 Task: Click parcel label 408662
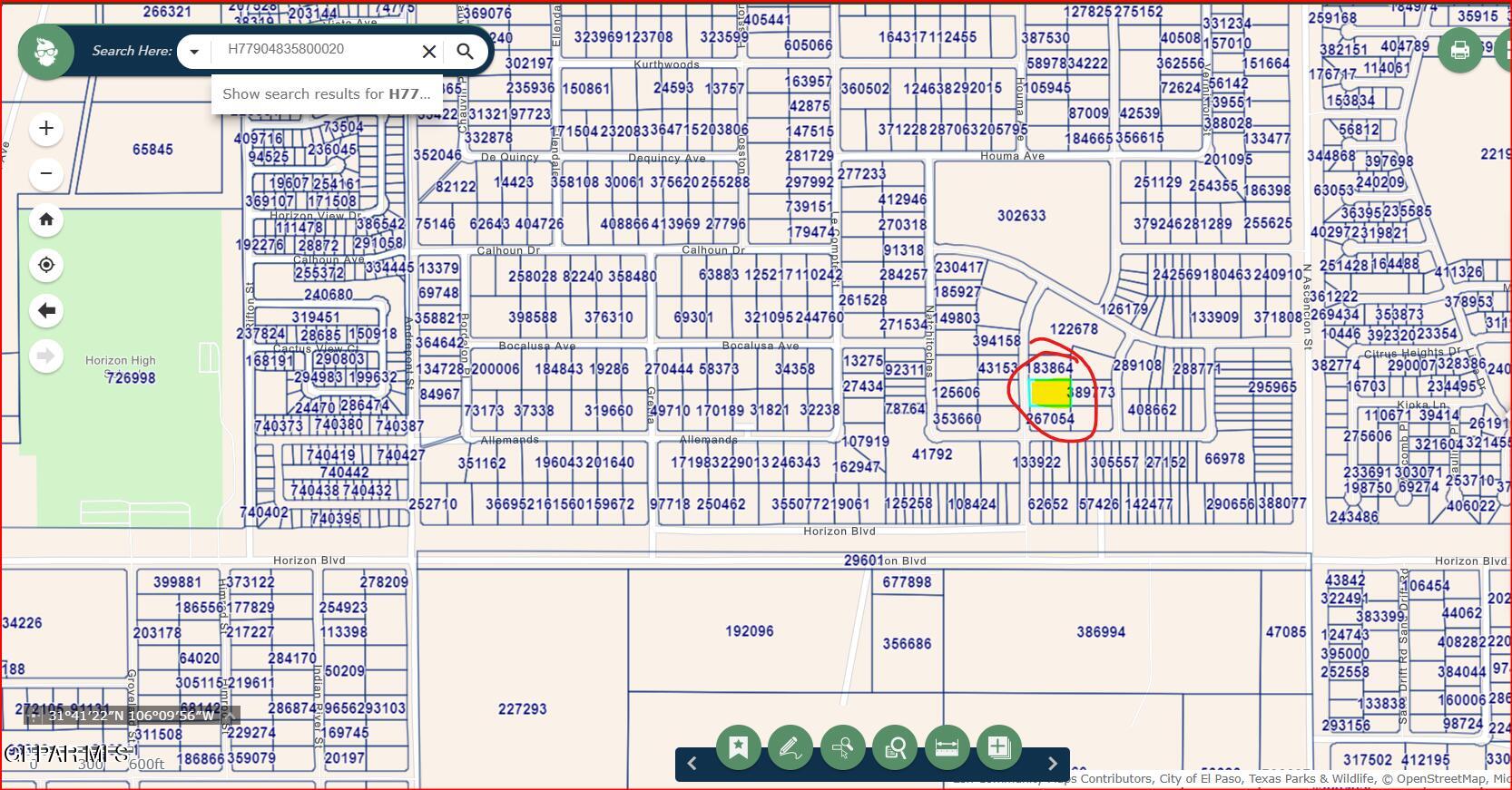(1152, 410)
